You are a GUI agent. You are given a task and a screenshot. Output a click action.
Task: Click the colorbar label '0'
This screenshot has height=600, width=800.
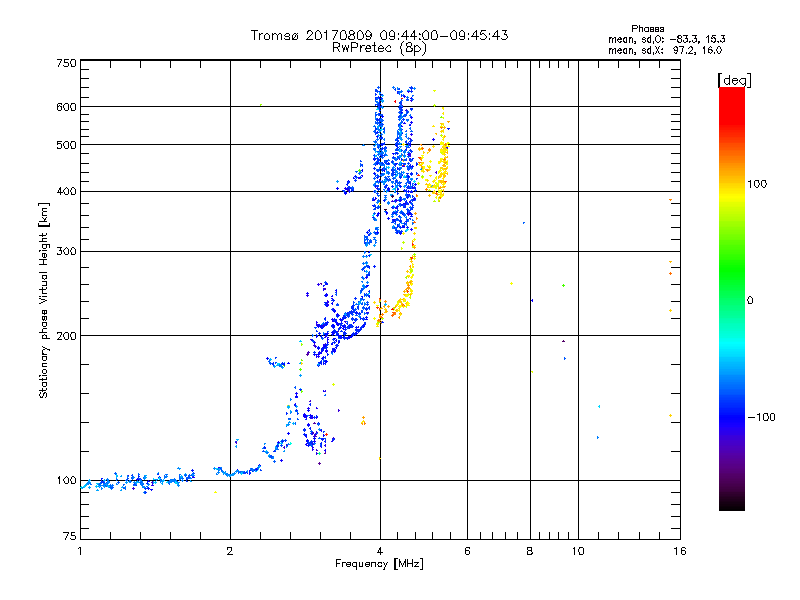point(749,300)
